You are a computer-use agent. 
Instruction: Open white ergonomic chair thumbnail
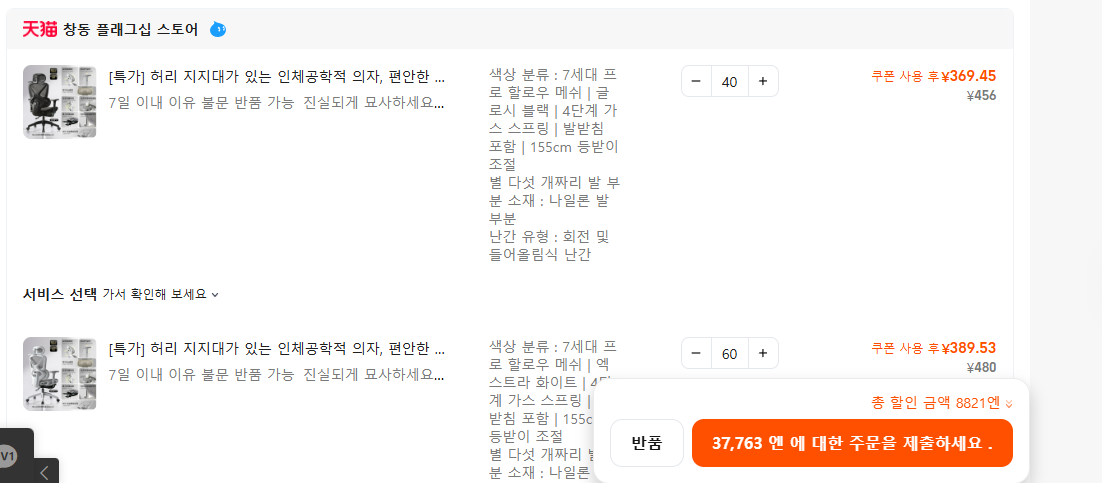(60, 373)
